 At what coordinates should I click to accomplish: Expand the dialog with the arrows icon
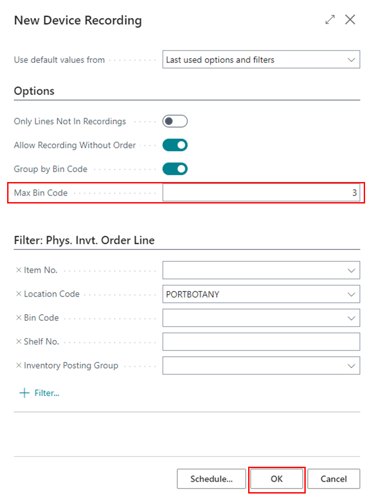330,20
